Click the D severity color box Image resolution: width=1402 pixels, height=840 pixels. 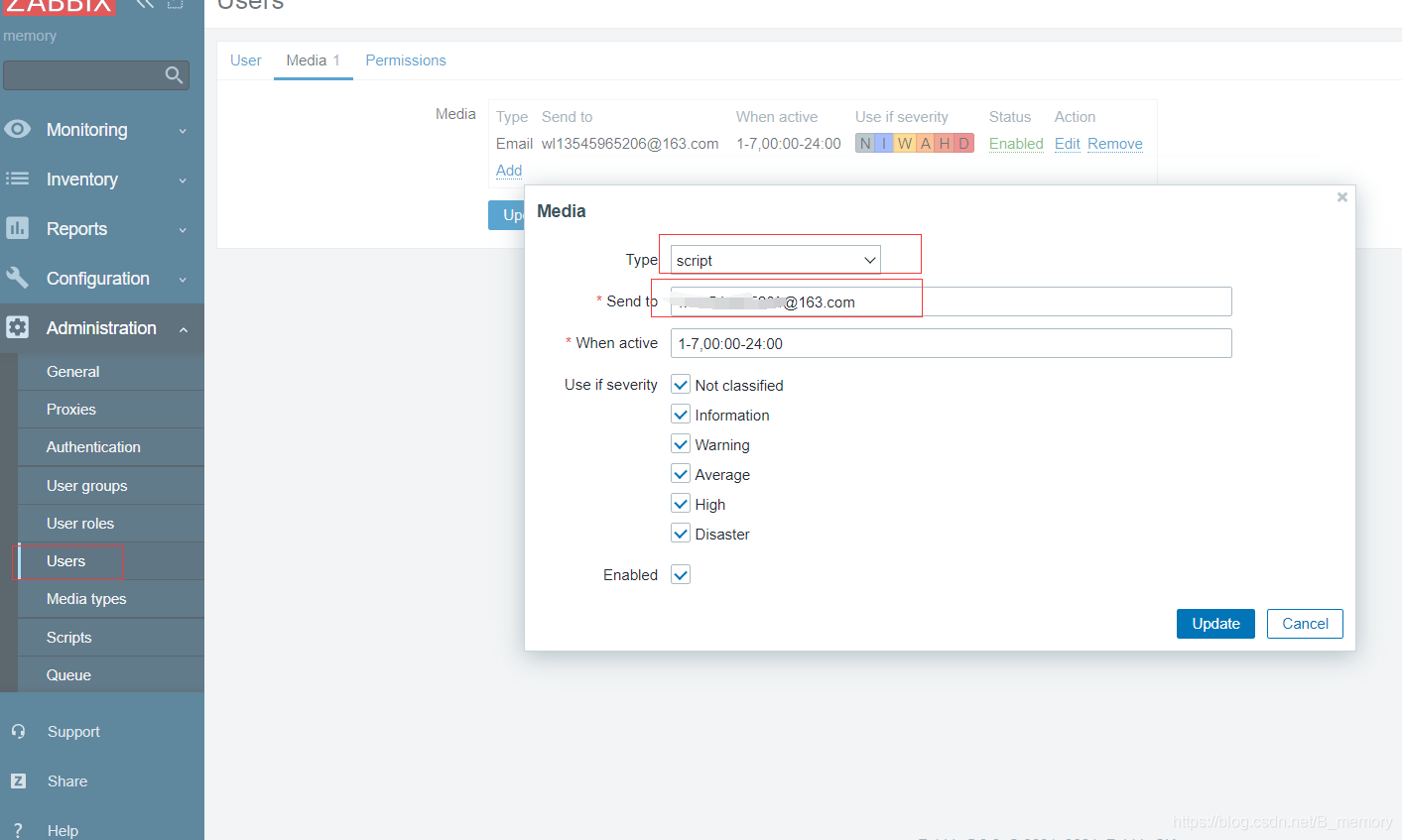(x=964, y=144)
